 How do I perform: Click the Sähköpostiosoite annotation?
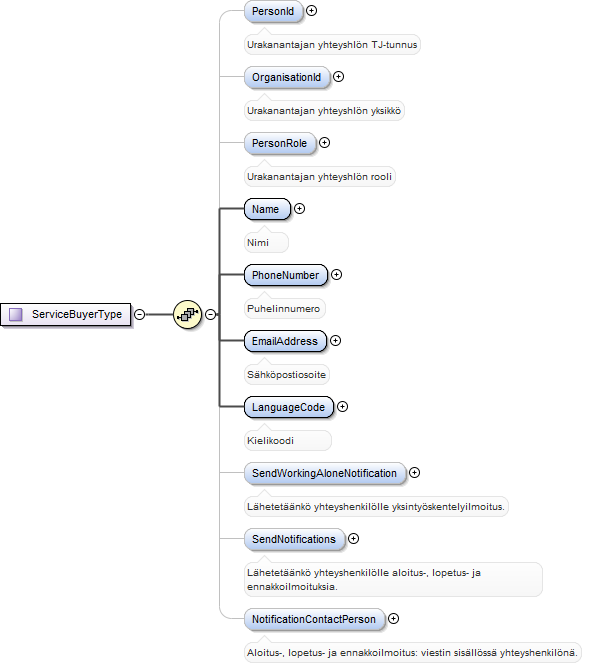tap(287, 375)
